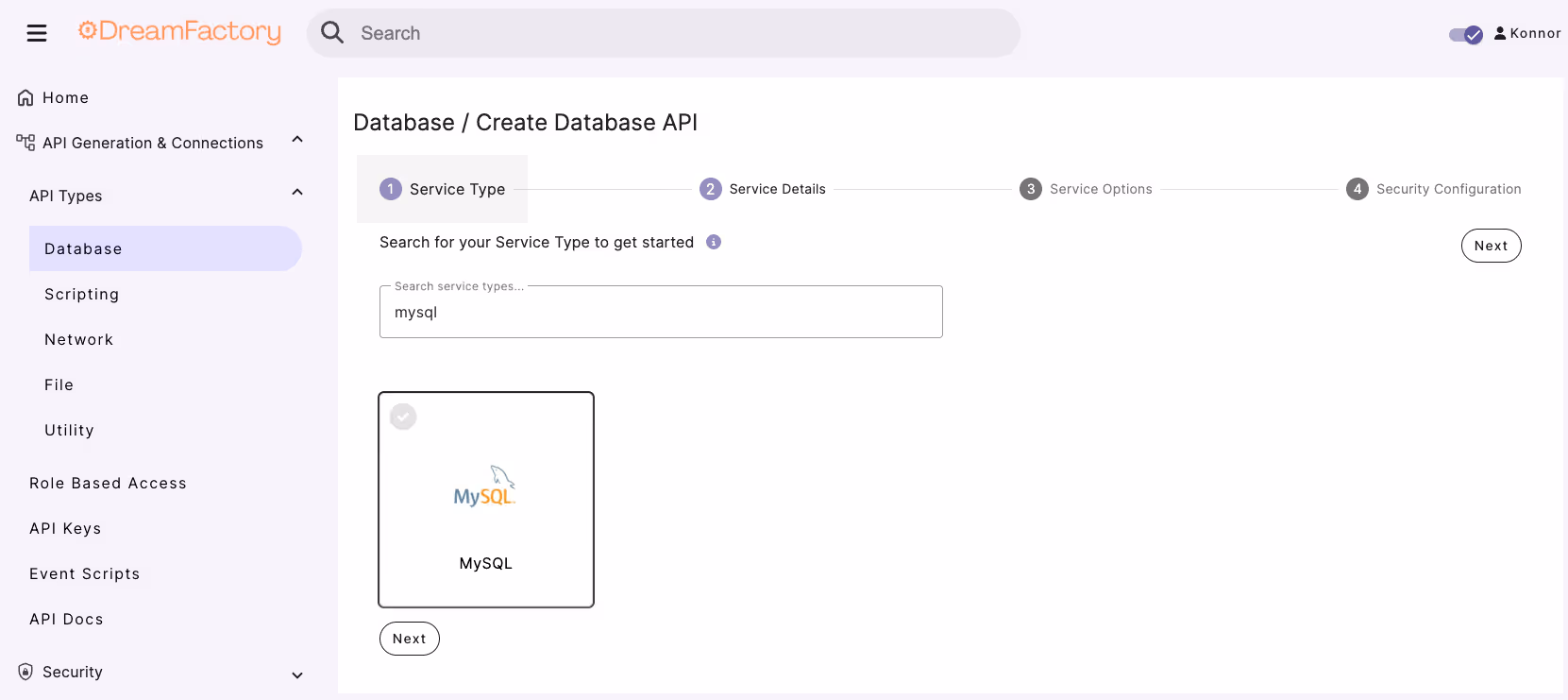Click the Konnor username
The width and height of the screenshot is (1568, 700).
(x=1535, y=33)
